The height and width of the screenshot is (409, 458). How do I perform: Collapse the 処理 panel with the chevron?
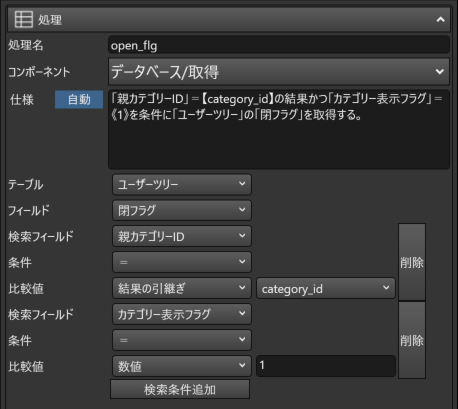[440, 20]
